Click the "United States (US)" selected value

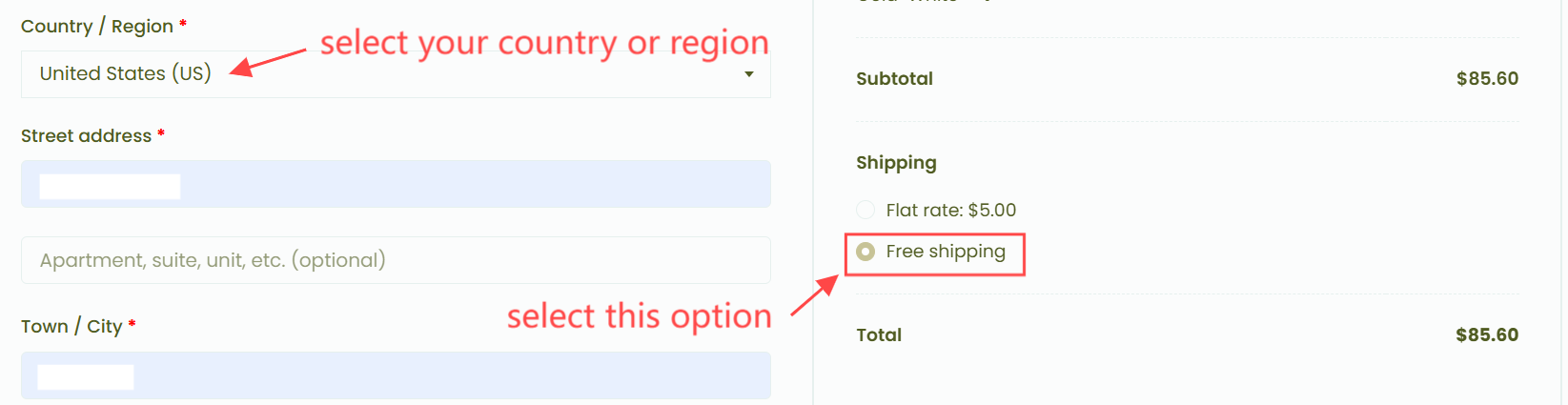tap(125, 73)
